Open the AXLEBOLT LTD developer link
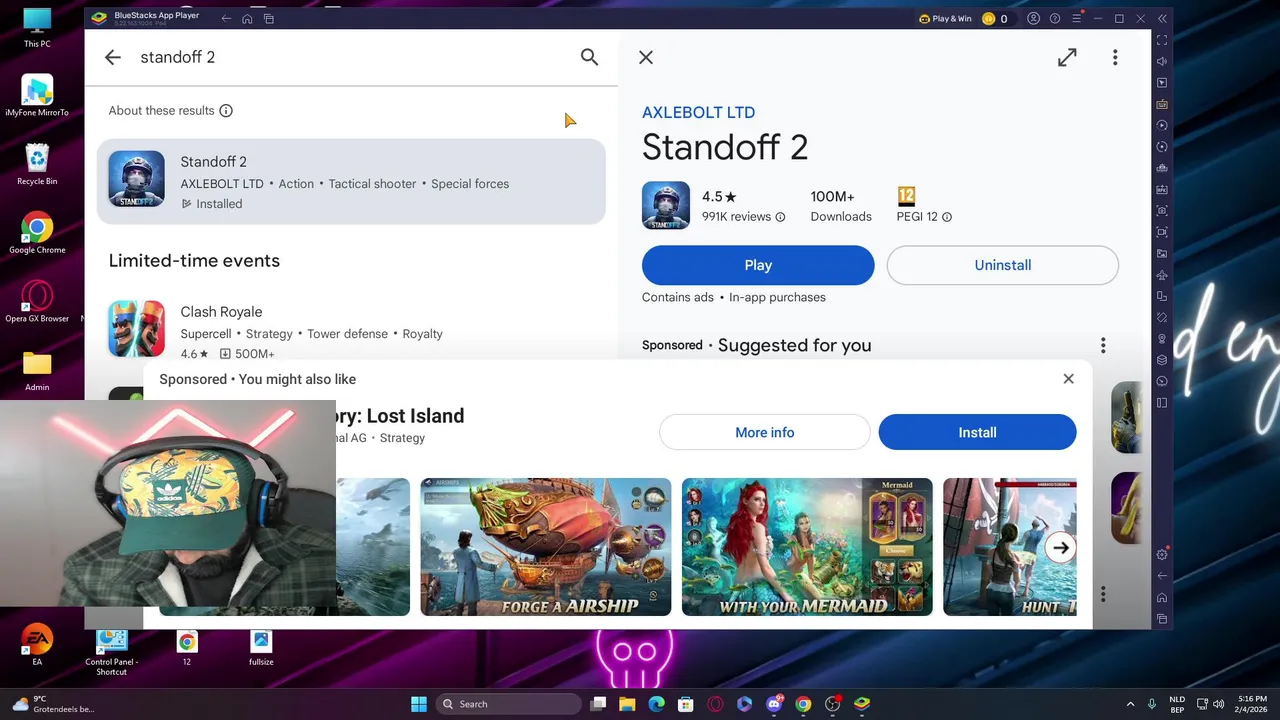Viewport: 1280px width, 720px height. click(698, 113)
